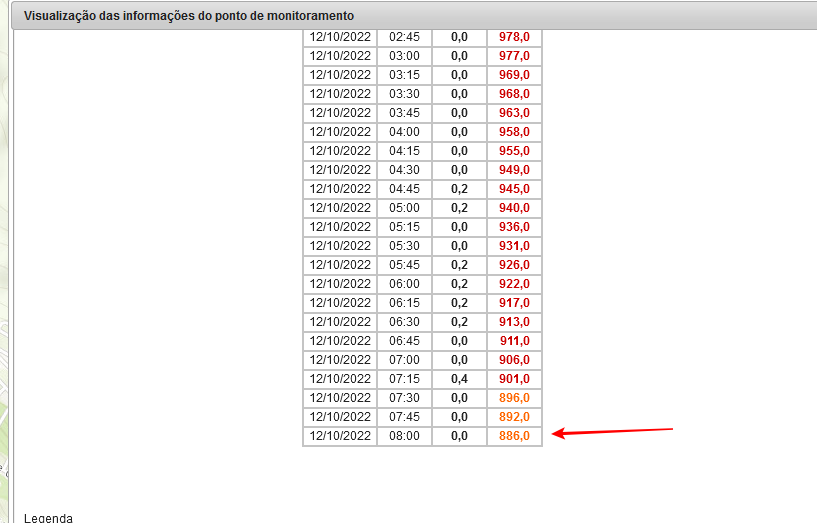Viewport: 817px width, 523px height.
Task: Click the 08:00 time cell
Action: pos(404,436)
